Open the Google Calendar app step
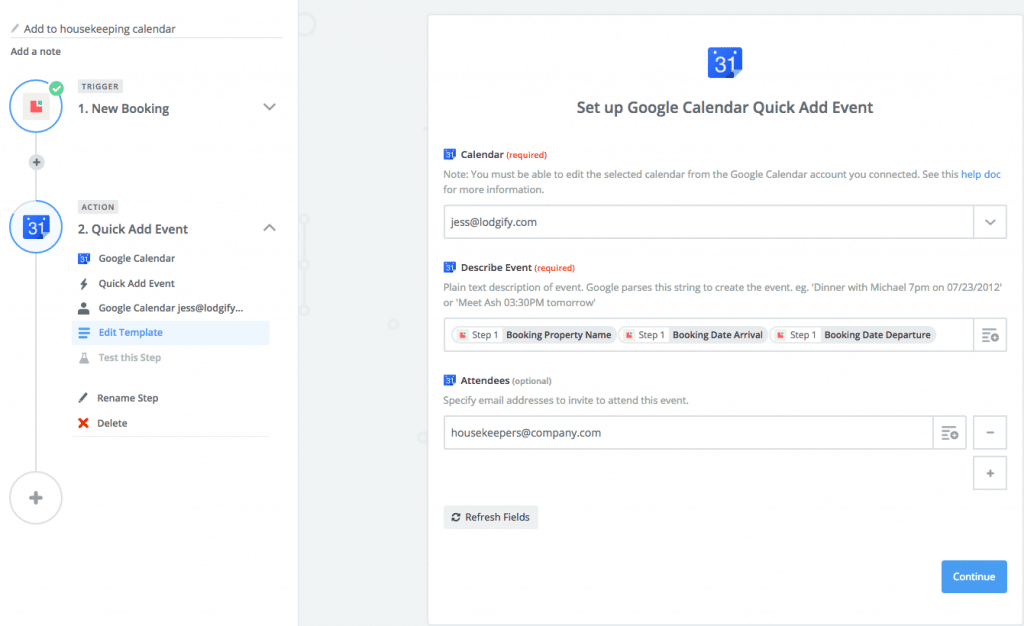Viewport: 1024px width, 626px height. coord(136,258)
